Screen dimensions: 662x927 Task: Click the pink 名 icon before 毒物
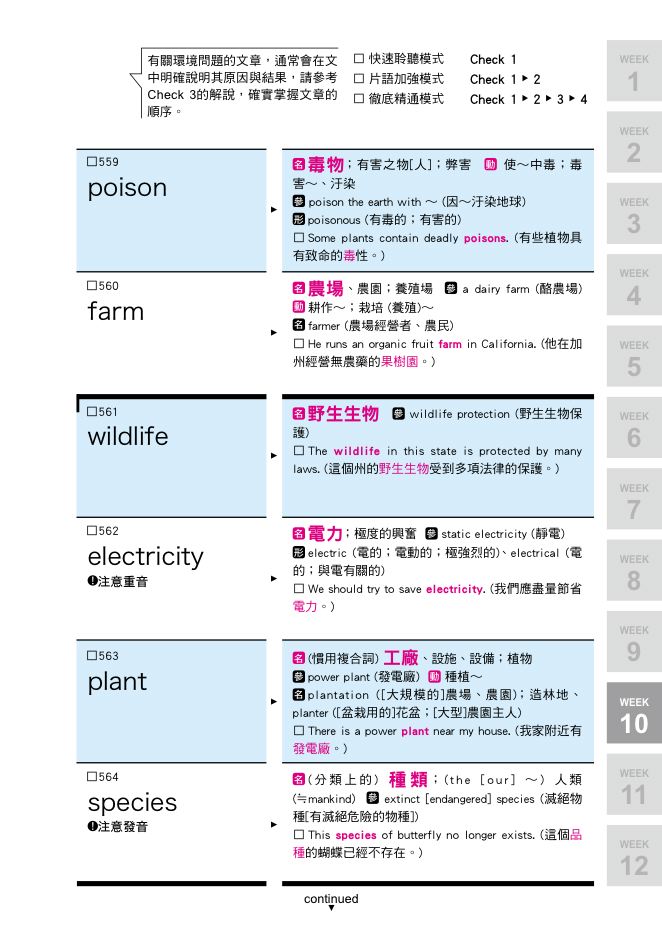[299, 164]
